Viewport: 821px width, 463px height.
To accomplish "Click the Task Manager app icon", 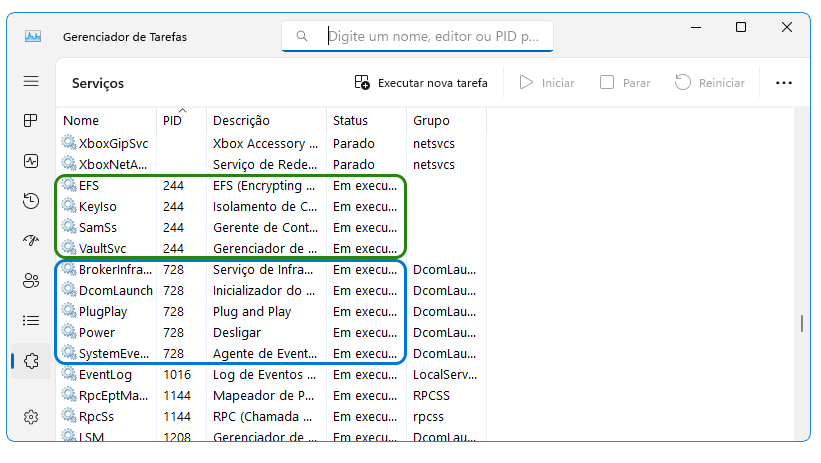I will [33, 36].
